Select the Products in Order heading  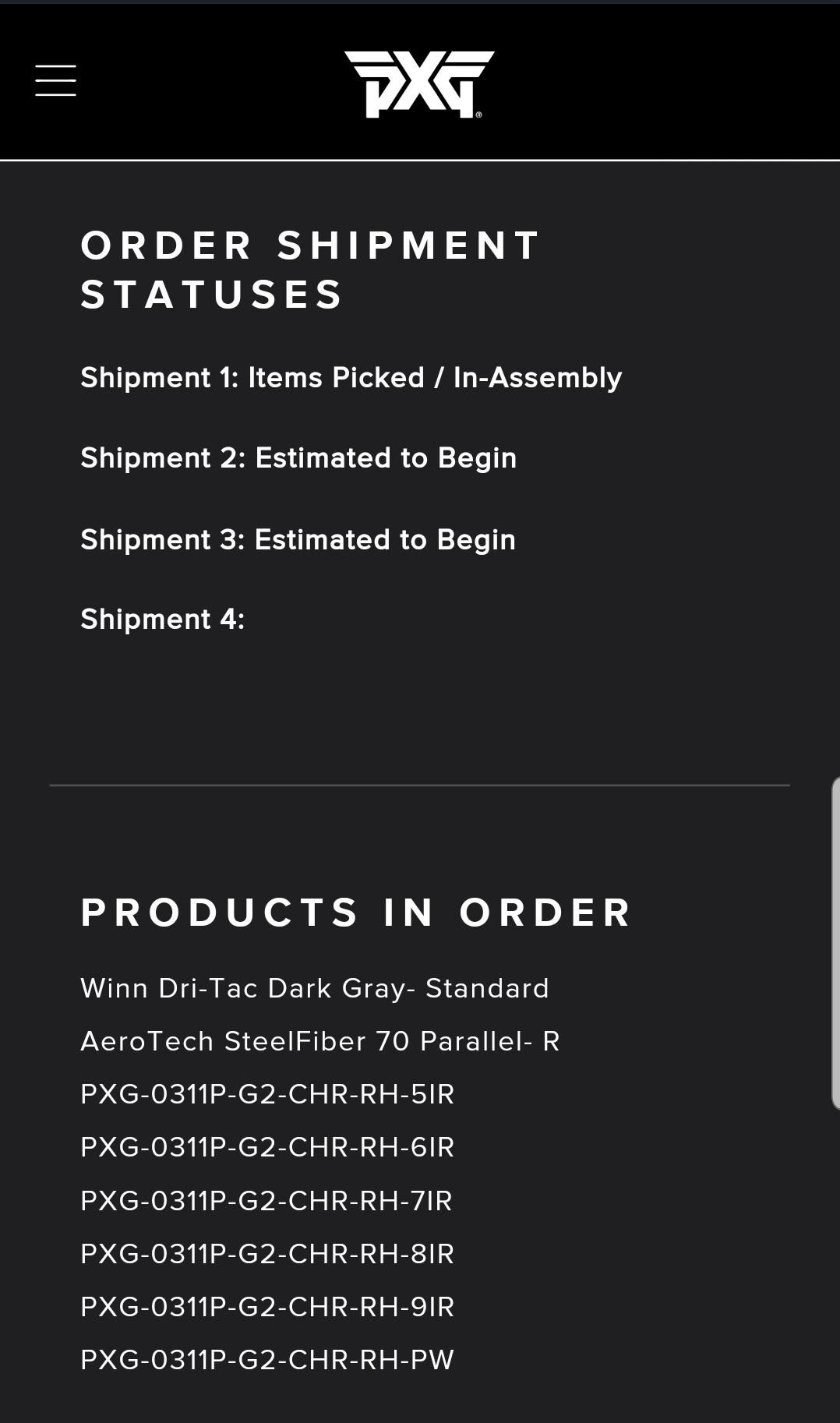(355, 913)
